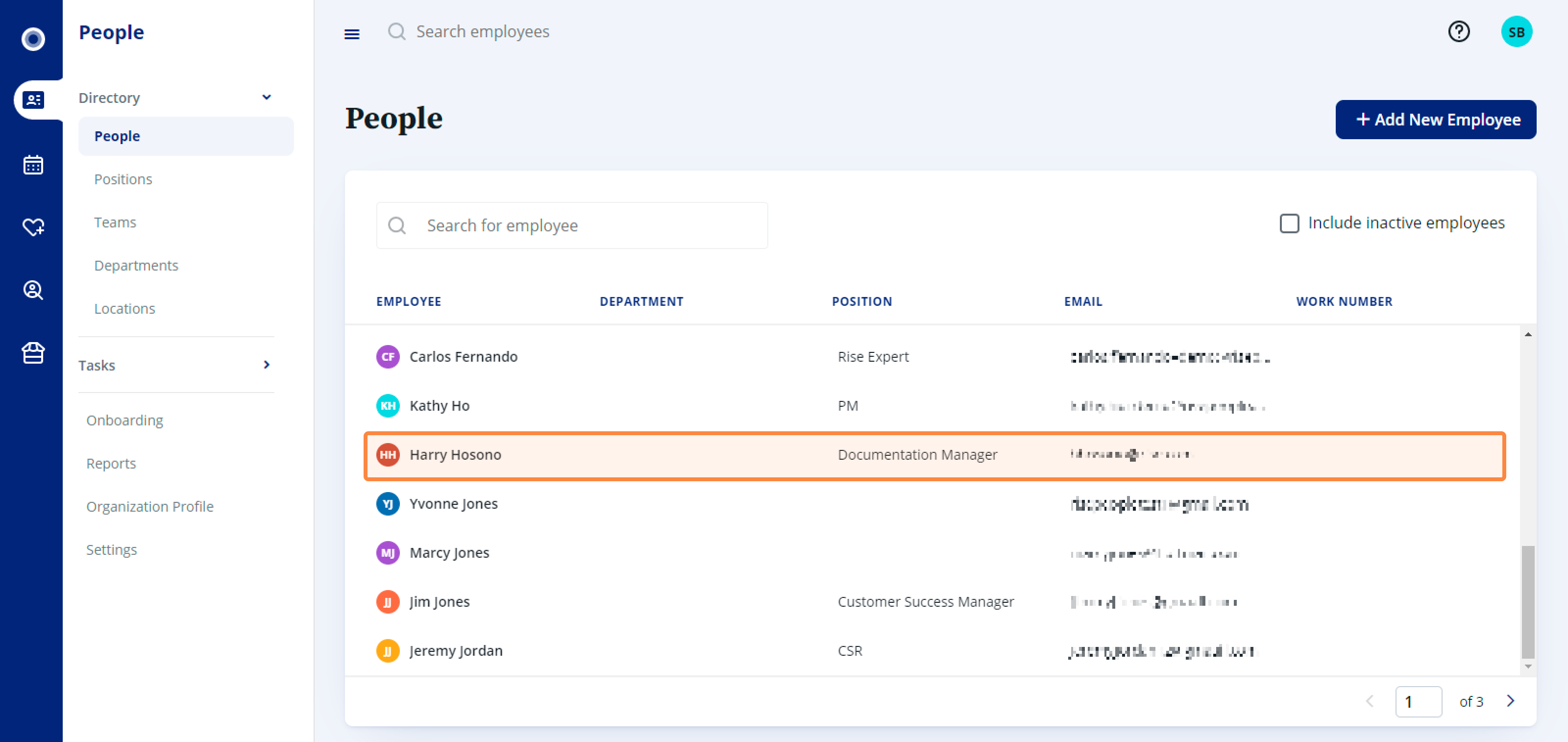
Task: Expand the Tasks section
Action: click(x=266, y=365)
